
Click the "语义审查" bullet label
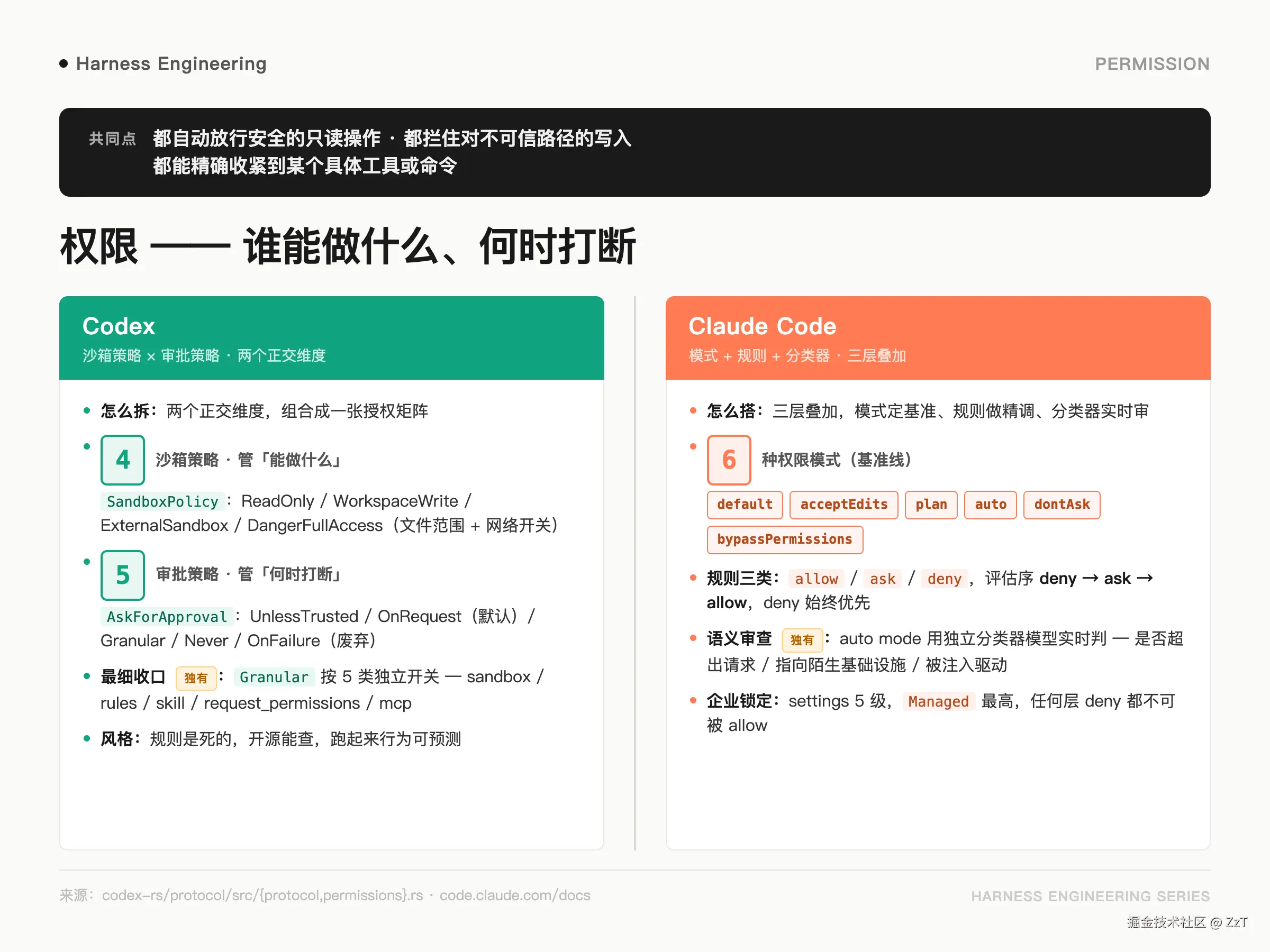pyautogui.click(x=739, y=639)
